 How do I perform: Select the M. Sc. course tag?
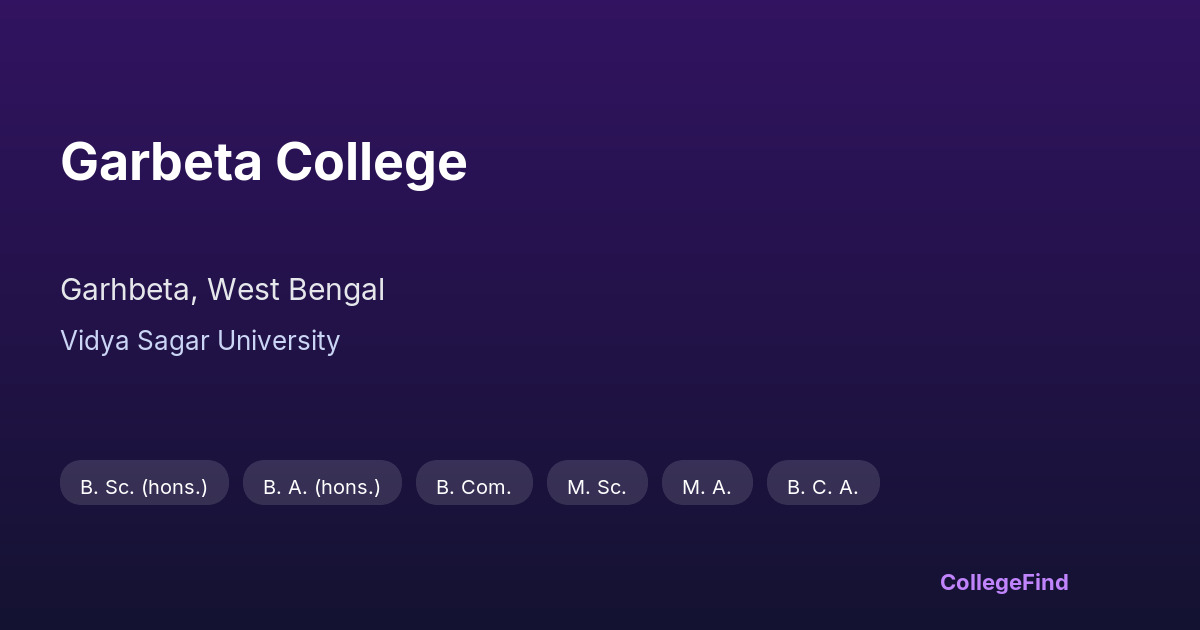point(597,487)
